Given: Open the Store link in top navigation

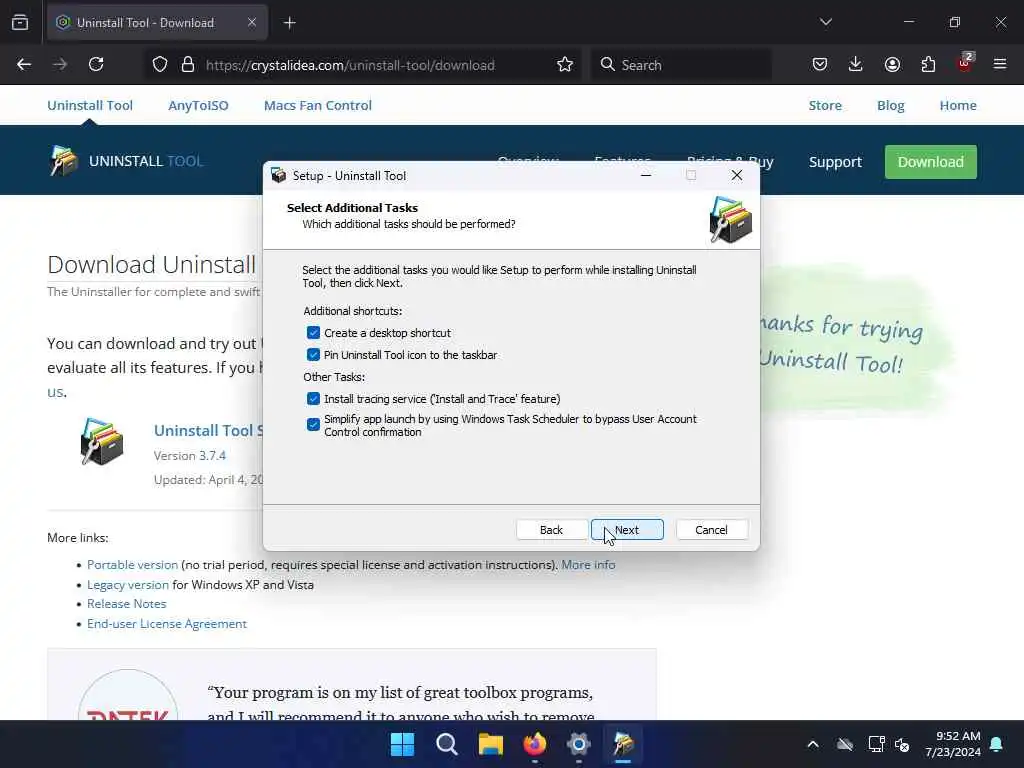Looking at the screenshot, I should click(x=825, y=105).
